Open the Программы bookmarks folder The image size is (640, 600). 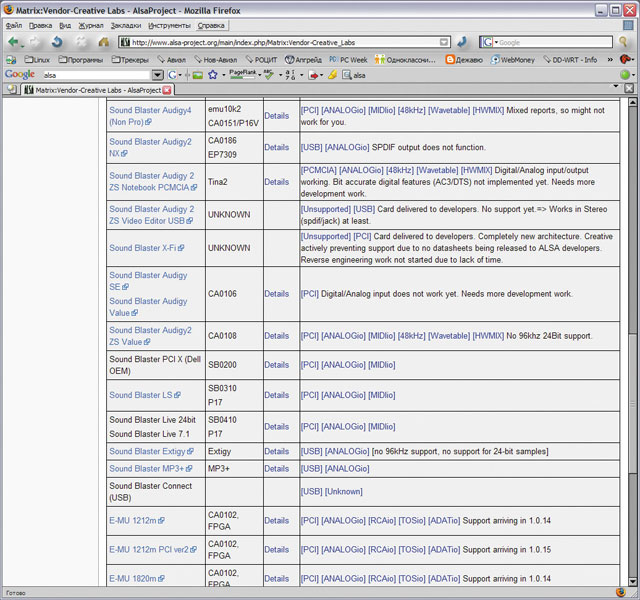80,60
